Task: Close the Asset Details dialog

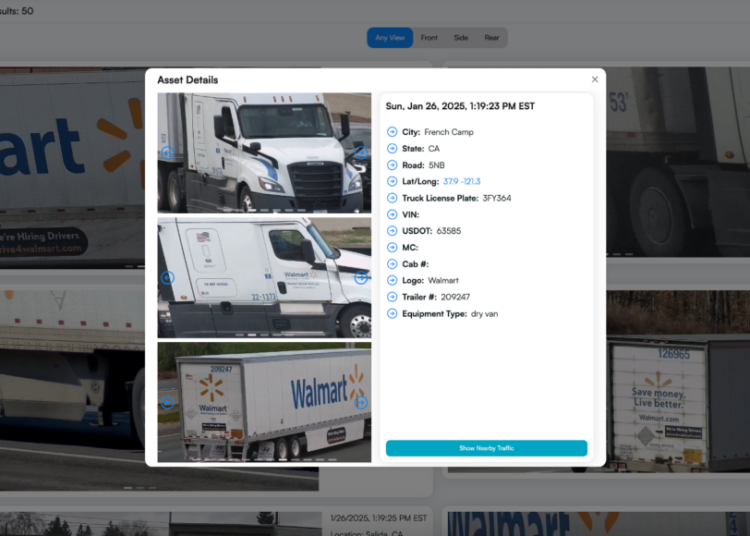Action: [595, 79]
